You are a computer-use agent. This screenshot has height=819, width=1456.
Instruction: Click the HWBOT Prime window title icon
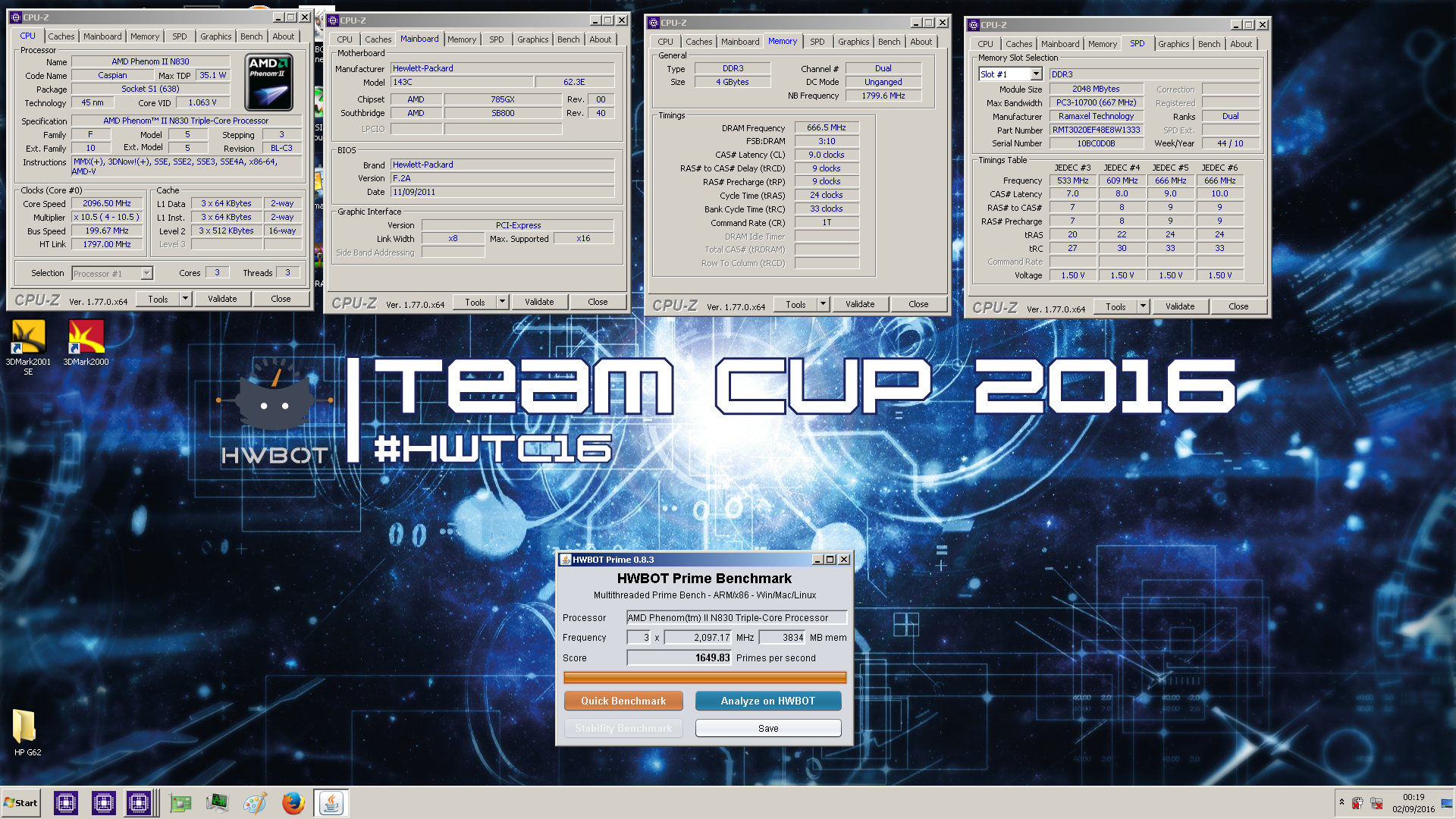point(565,560)
